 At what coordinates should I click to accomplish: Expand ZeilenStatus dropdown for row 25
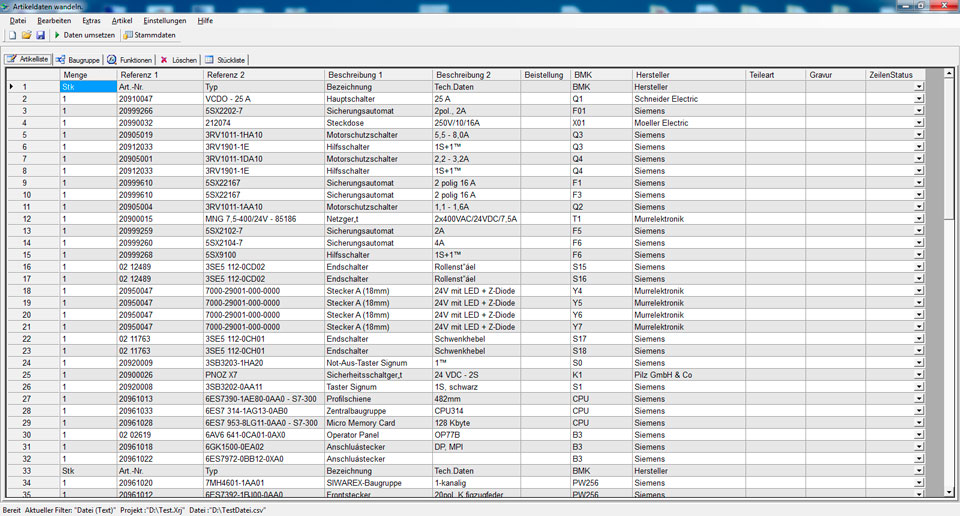click(x=919, y=375)
